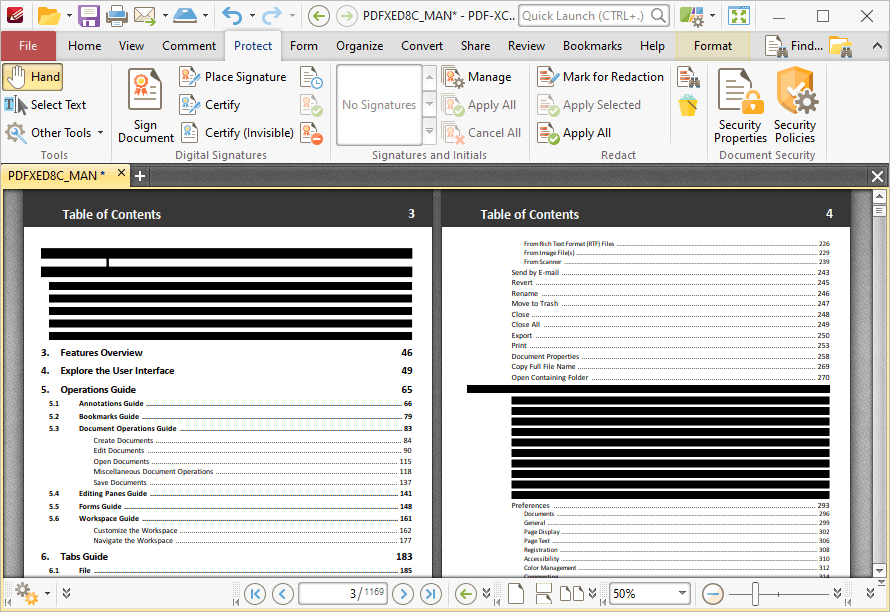Click the Zoom Out minus button

(x=713, y=594)
